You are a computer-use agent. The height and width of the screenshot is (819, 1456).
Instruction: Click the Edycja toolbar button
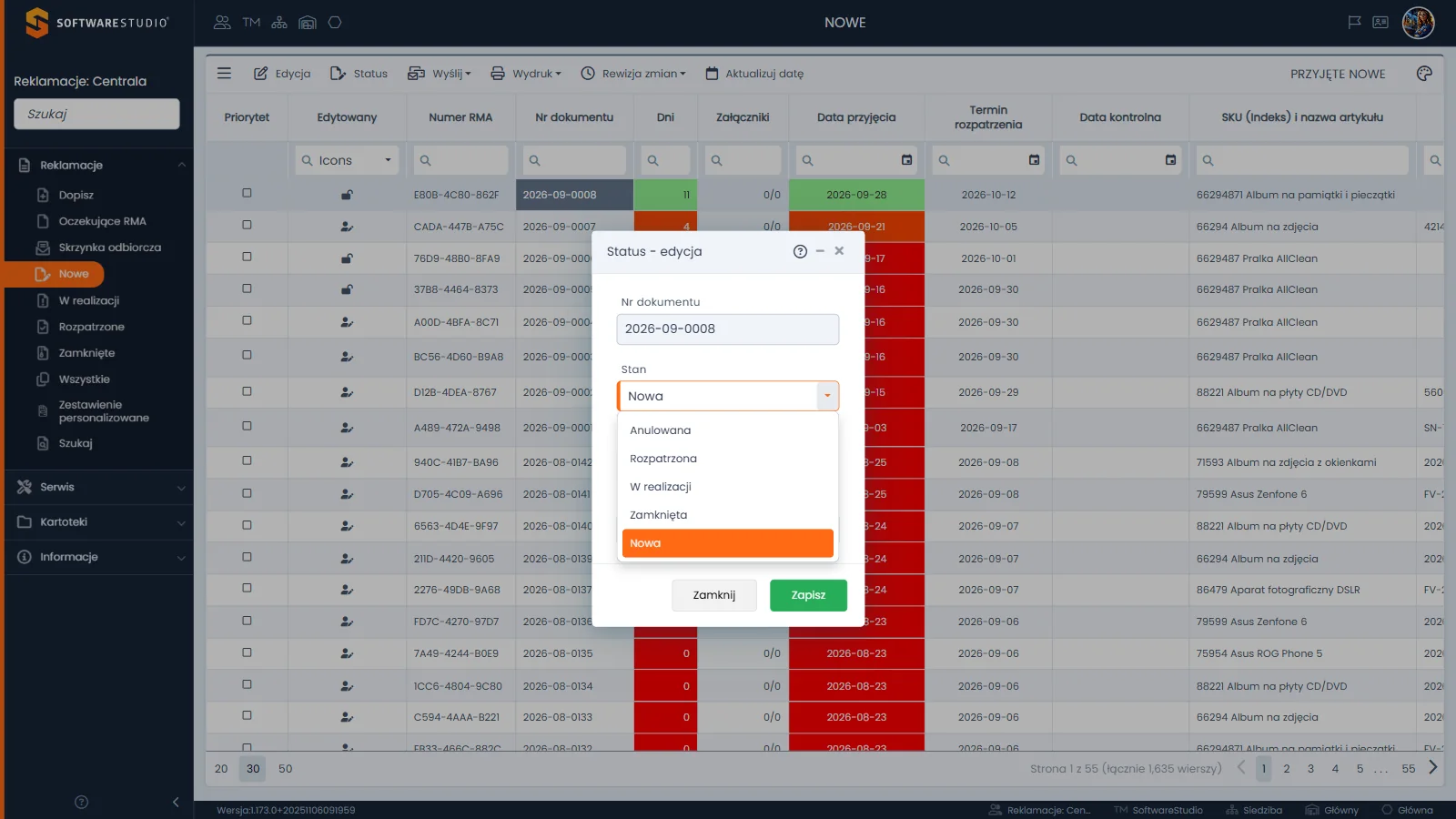click(282, 74)
